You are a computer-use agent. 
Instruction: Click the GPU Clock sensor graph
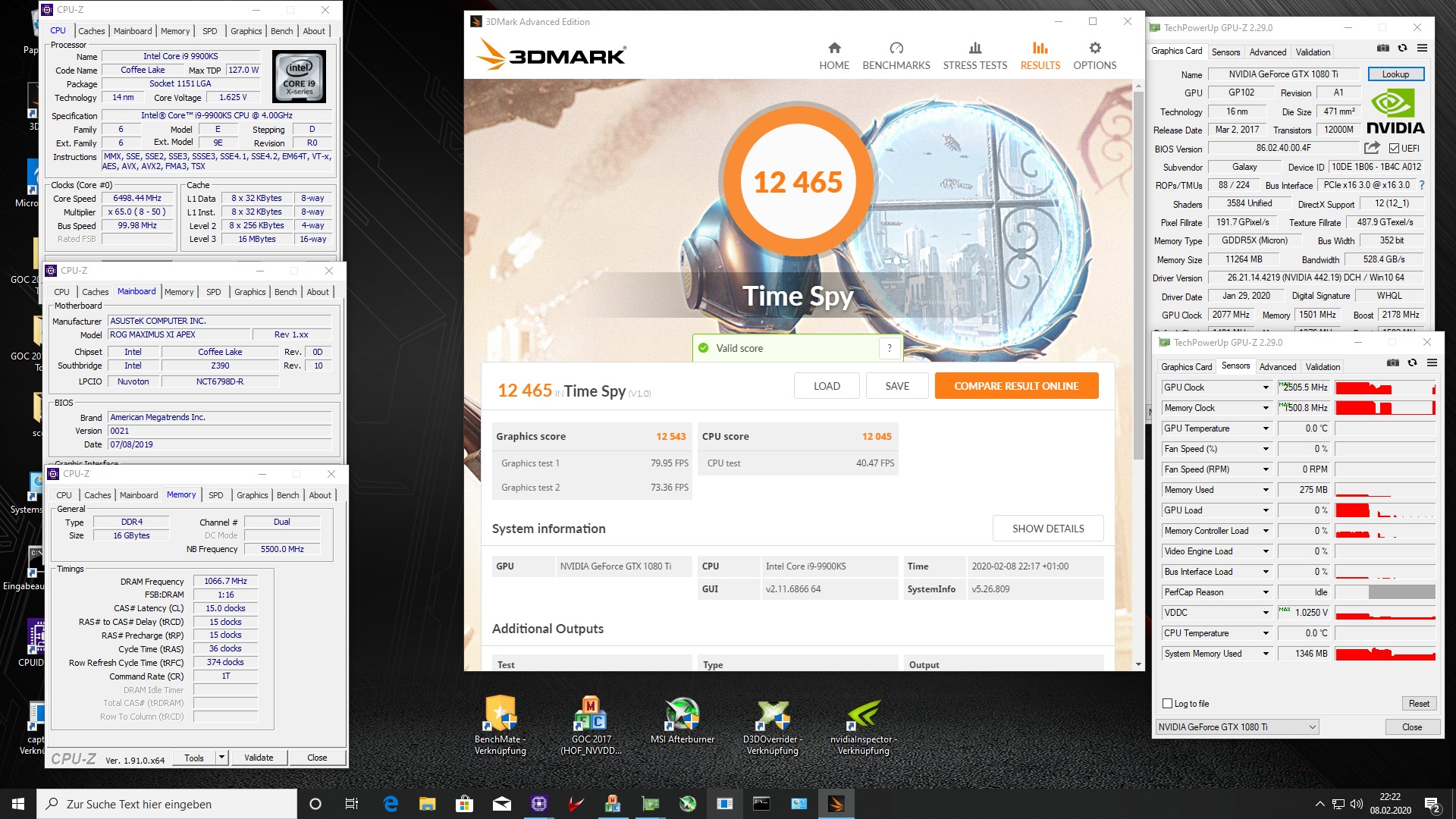(x=1385, y=388)
